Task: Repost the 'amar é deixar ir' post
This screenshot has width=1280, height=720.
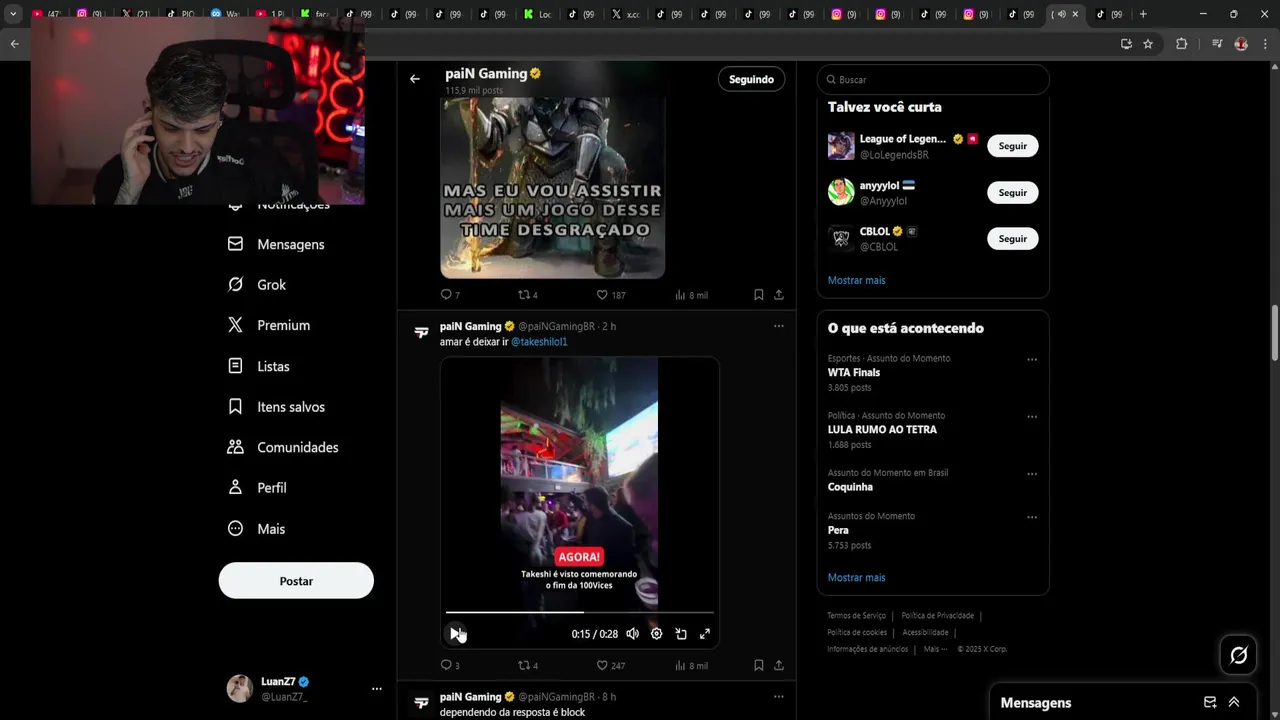Action: click(528, 665)
